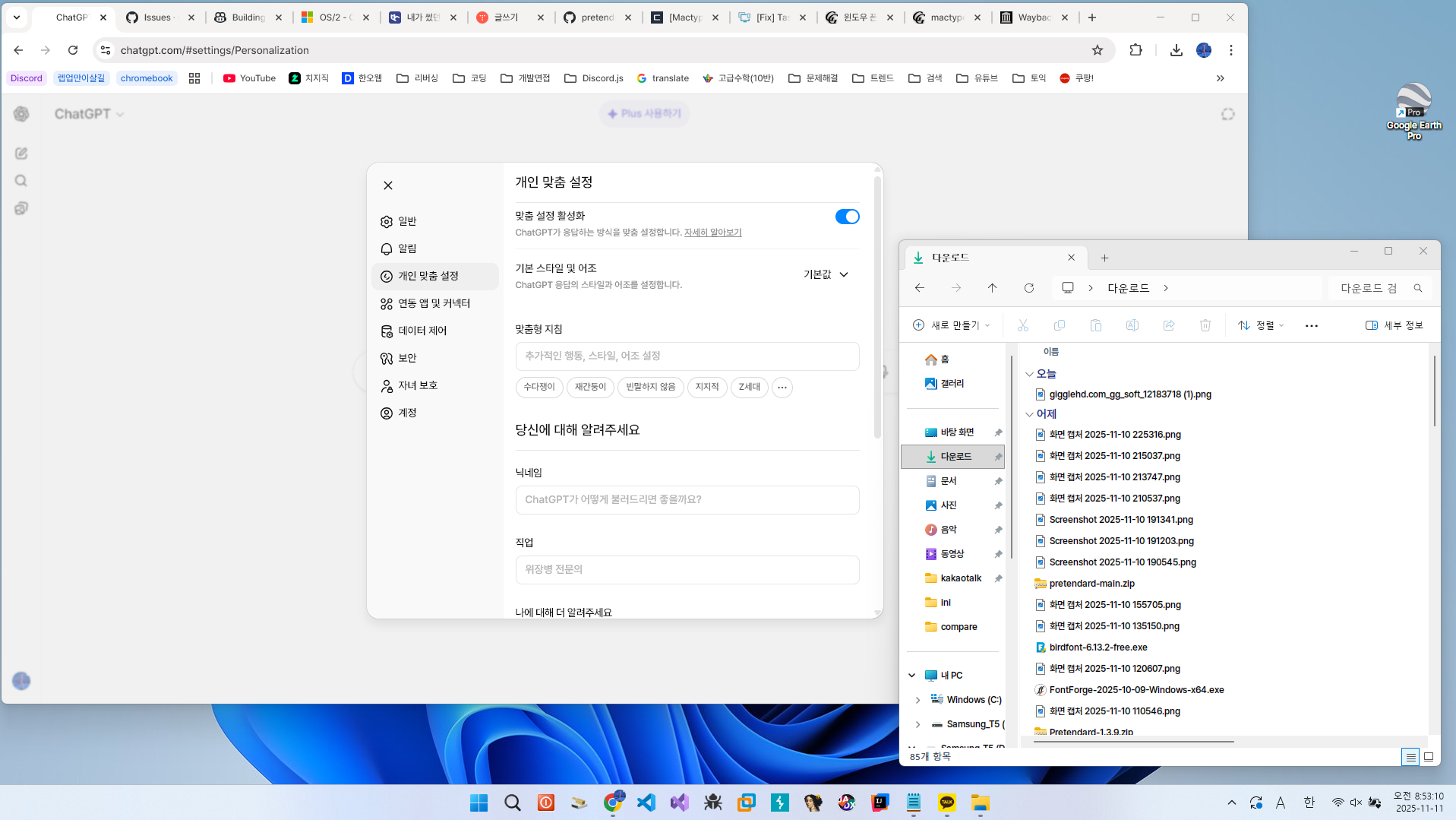The width and height of the screenshot is (1456, 820).
Task: Open 보안 settings section
Action: [434, 358]
